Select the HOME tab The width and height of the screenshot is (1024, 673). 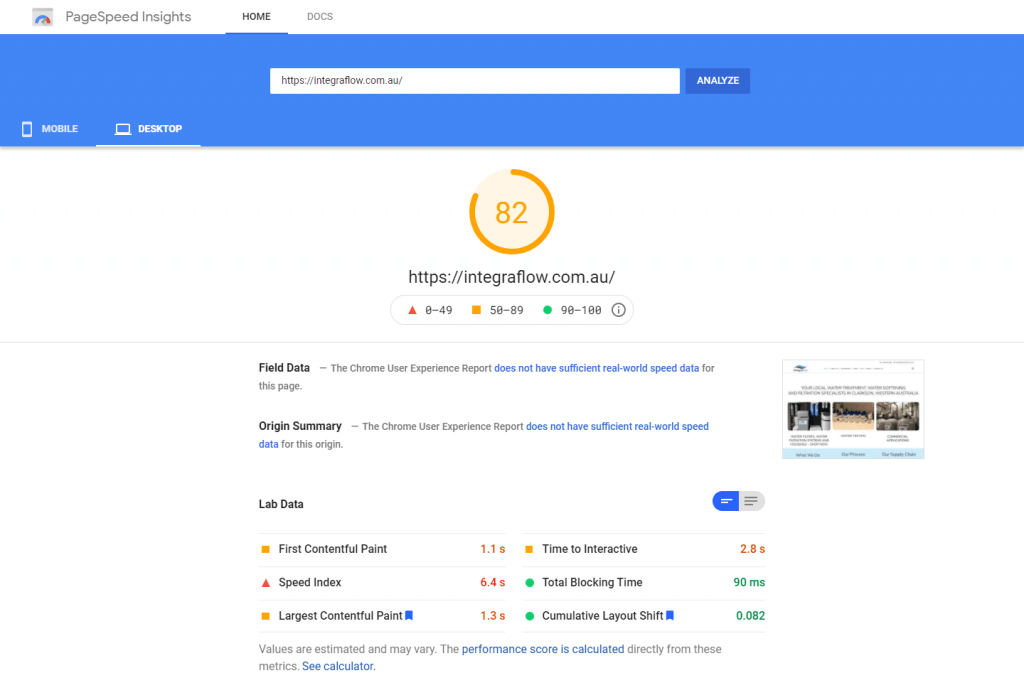click(256, 16)
